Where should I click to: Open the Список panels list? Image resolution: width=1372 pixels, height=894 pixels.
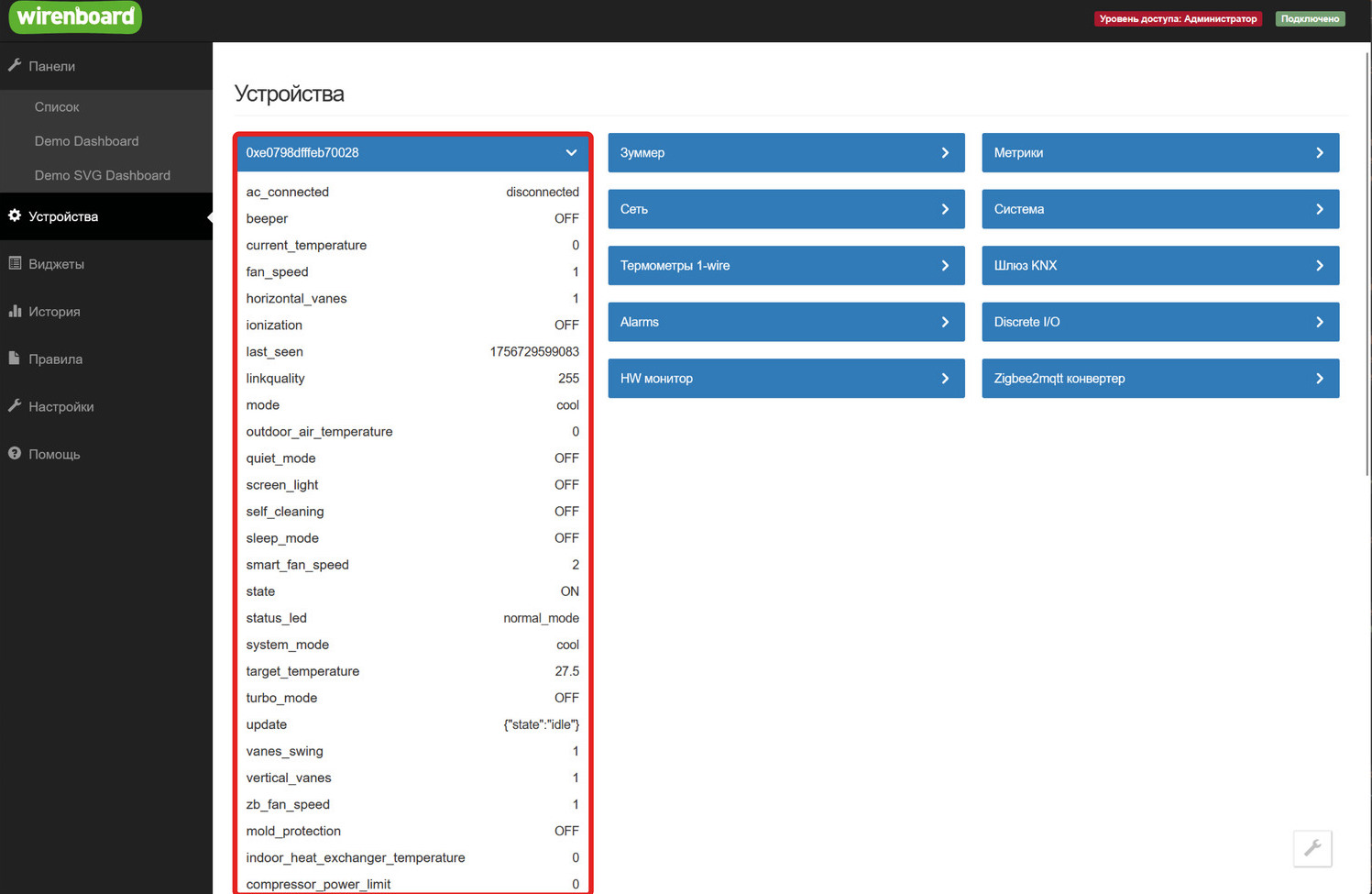click(x=57, y=107)
